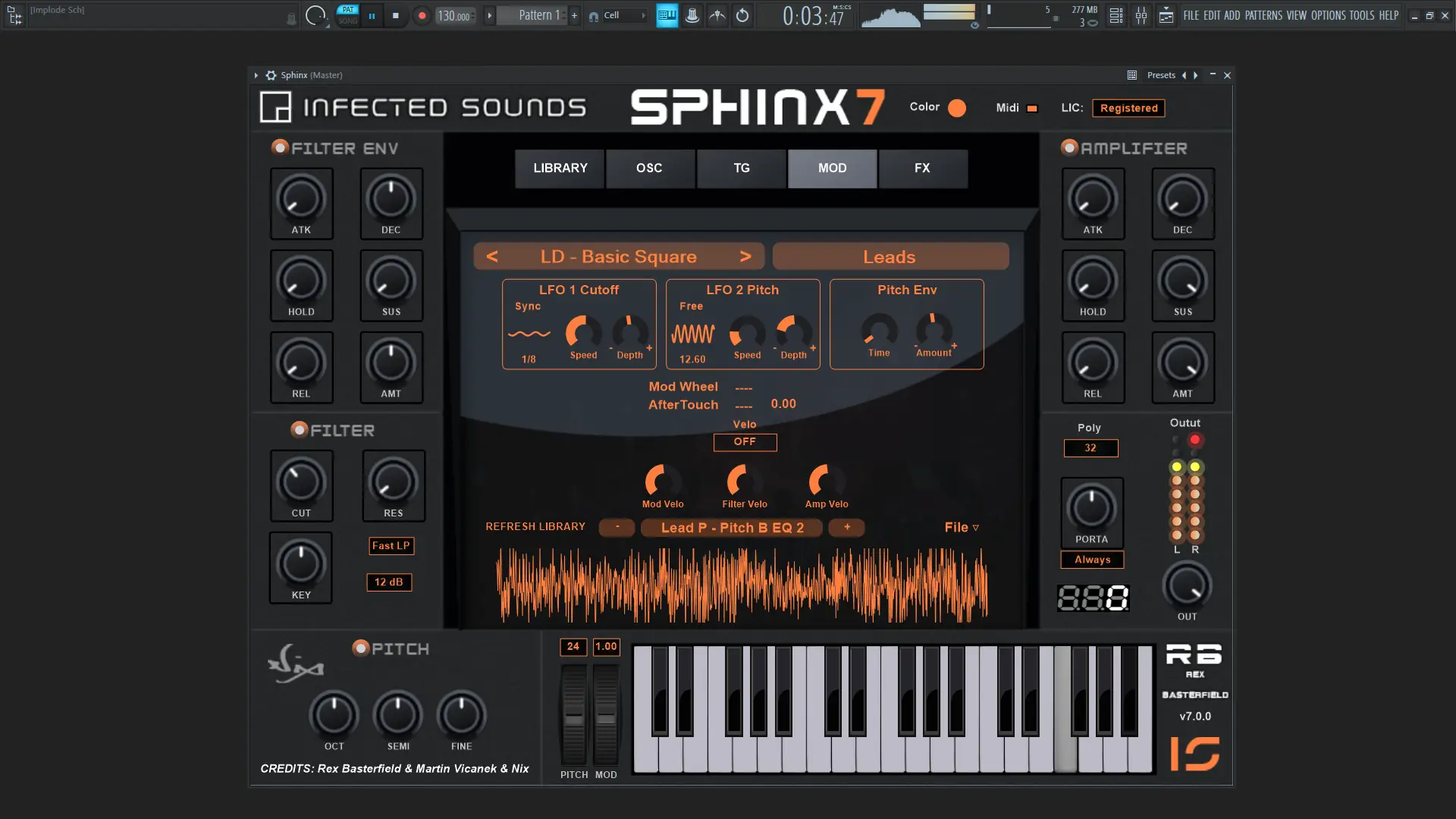Click the red record button
Screen dimensions: 1456x819
[x=422, y=16]
